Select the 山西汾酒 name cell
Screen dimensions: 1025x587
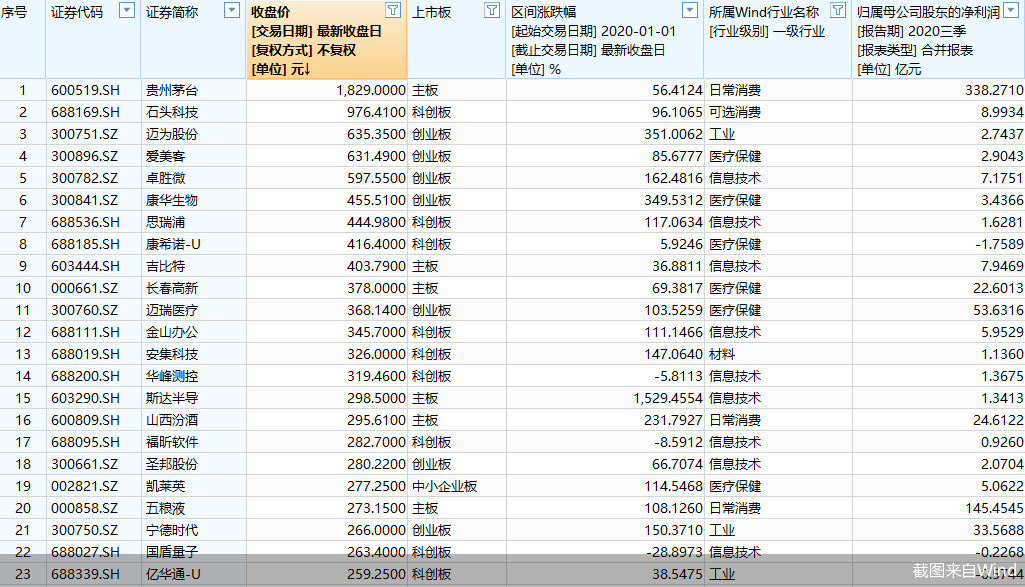(172, 420)
